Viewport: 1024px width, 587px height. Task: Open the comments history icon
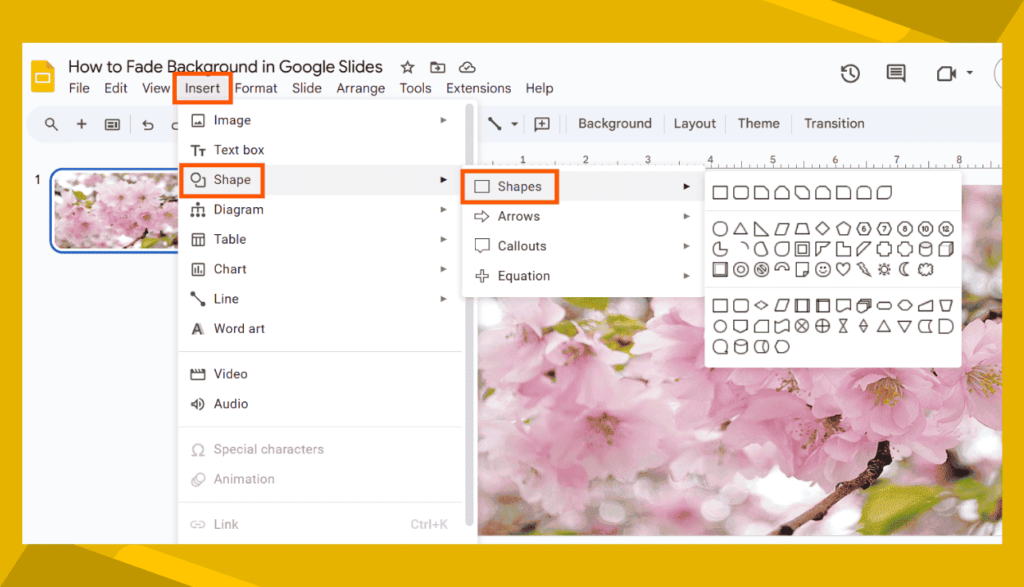pyautogui.click(x=896, y=73)
